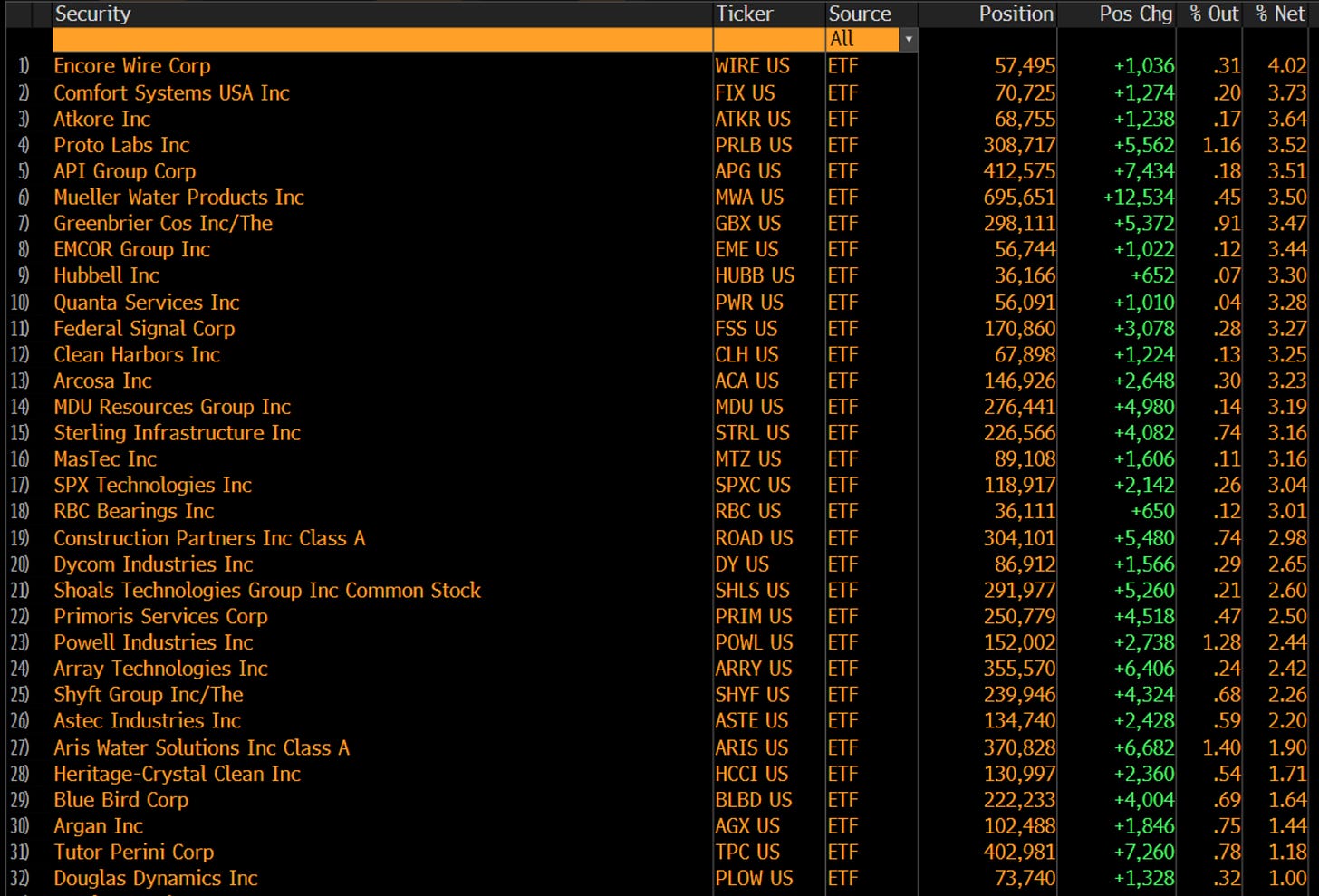Sort by the Position column header
The image size is (1319, 896).
point(1016,14)
